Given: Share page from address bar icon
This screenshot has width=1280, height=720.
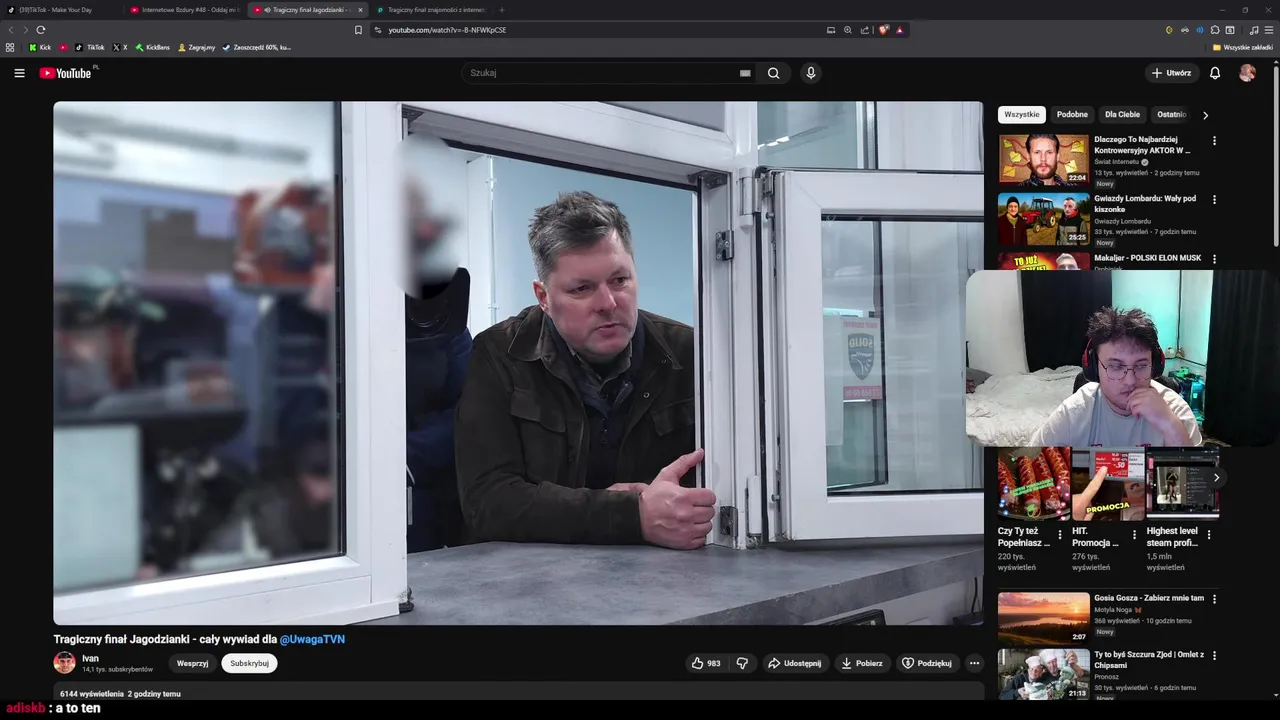Looking at the screenshot, I should pyautogui.click(x=865, y=30).
